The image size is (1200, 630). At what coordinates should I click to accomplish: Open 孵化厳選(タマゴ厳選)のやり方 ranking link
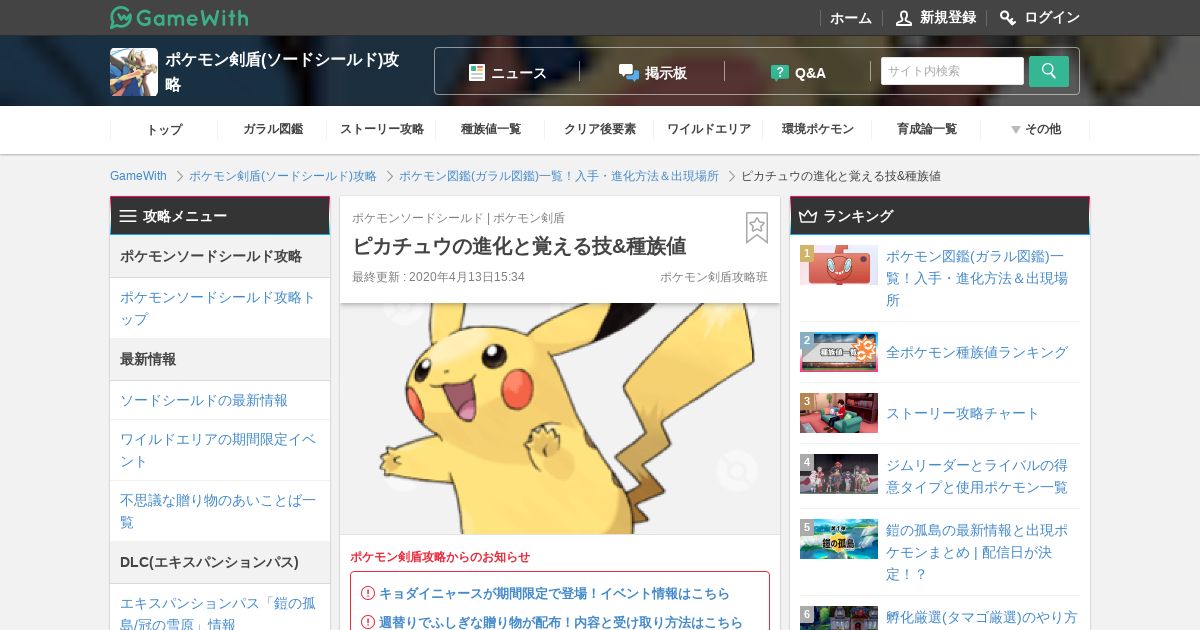pos(982,617)
